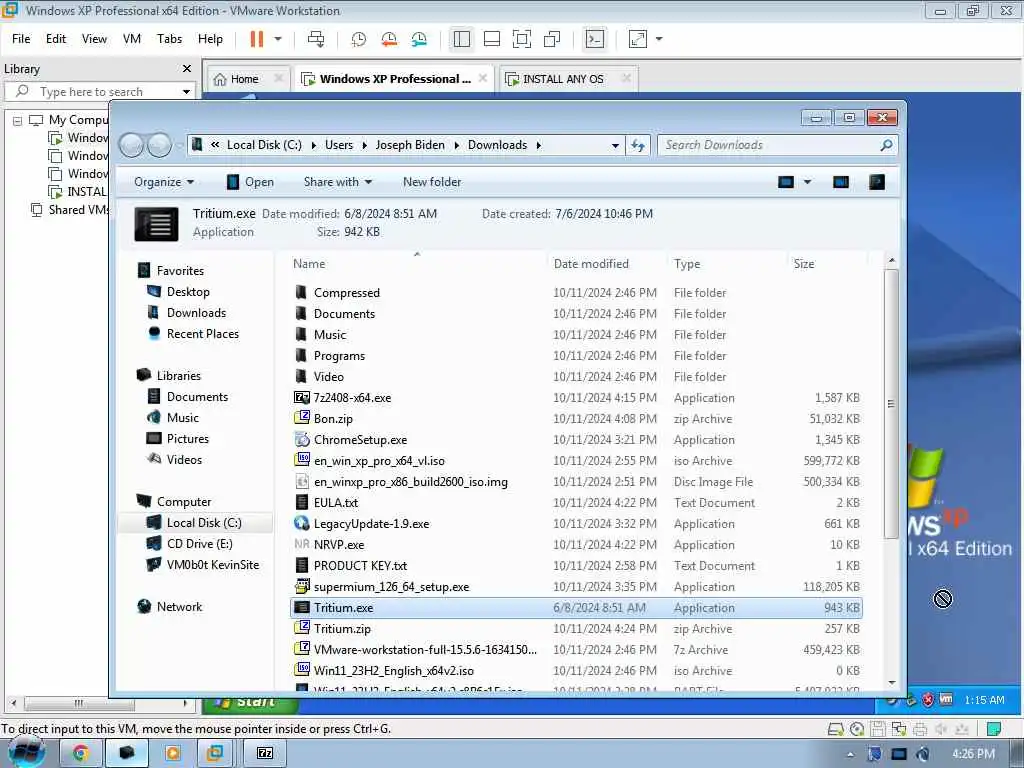Toggle the preview pane icon
This screenshot has width=1024, height=768.
841,182
